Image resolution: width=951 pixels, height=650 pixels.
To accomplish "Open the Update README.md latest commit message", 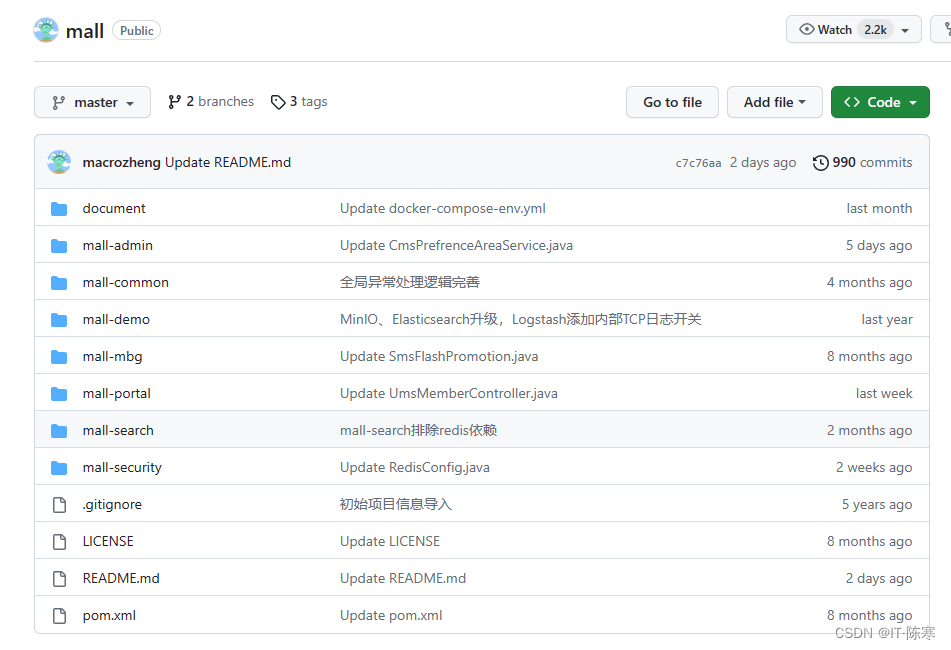I will coord(228,162).
